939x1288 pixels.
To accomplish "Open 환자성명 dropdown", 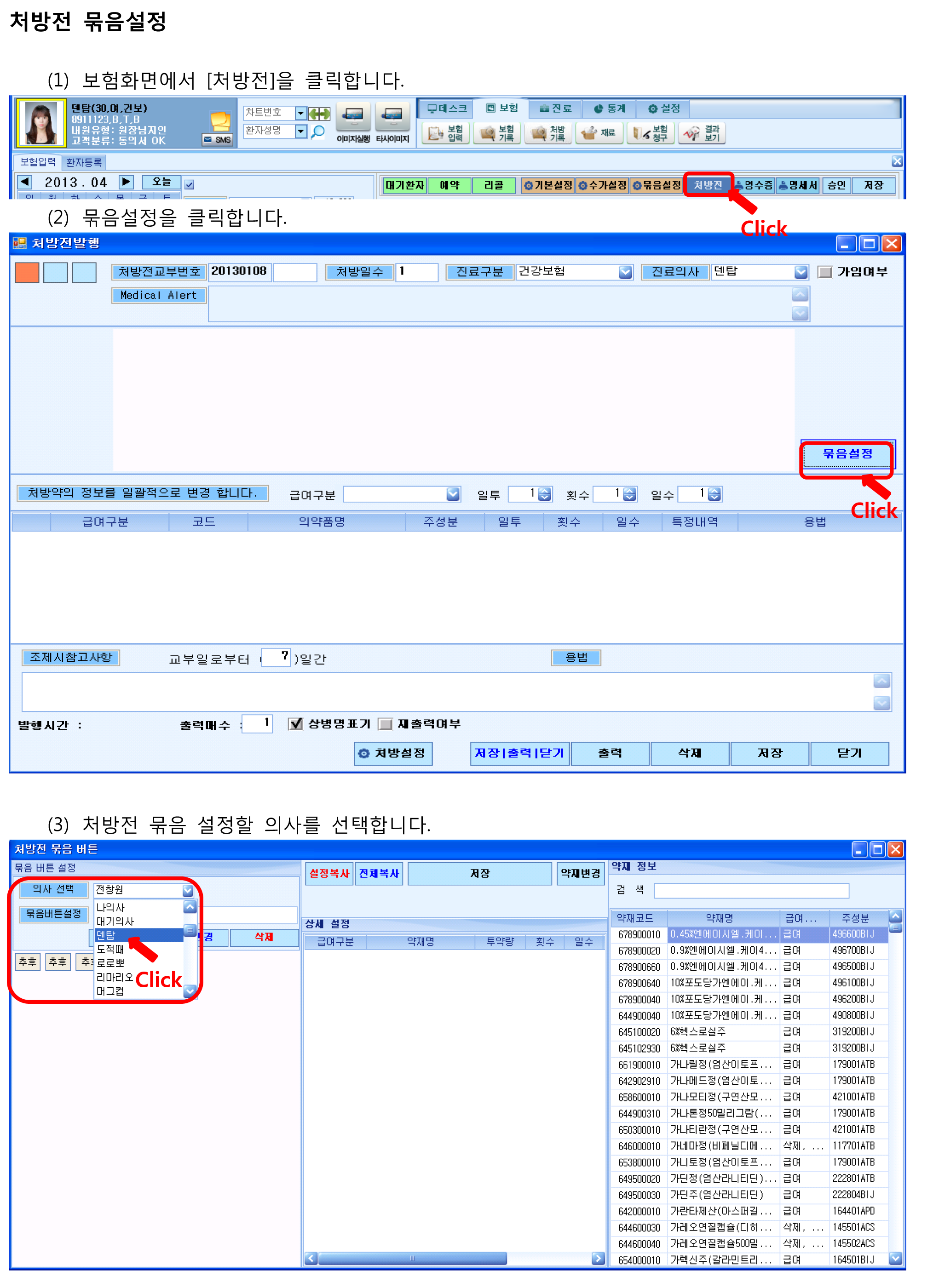I will (301, 131).
